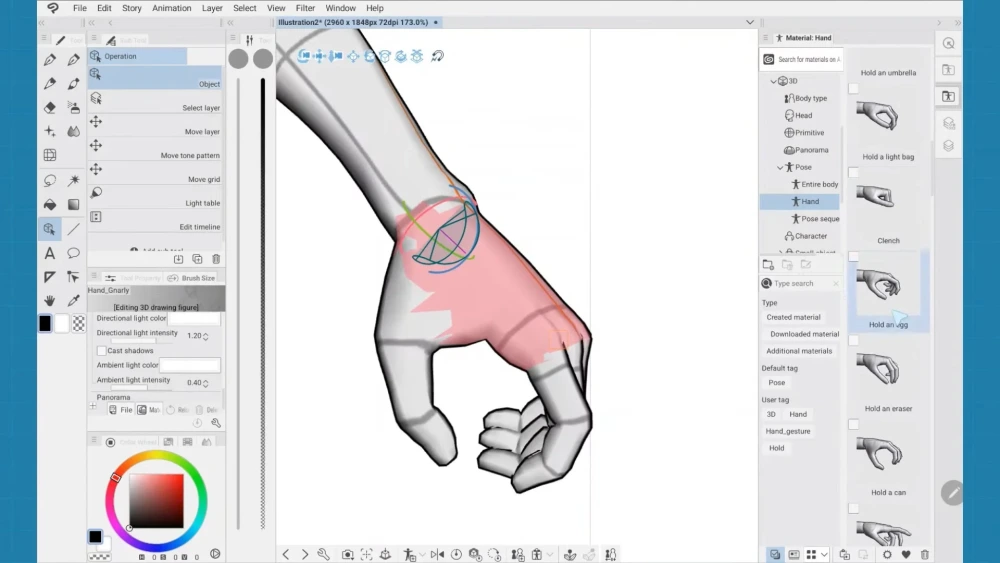Click the pencil edit floating button
The image size is (1000, 563).
pyautogui.click(x=953, y=493)
